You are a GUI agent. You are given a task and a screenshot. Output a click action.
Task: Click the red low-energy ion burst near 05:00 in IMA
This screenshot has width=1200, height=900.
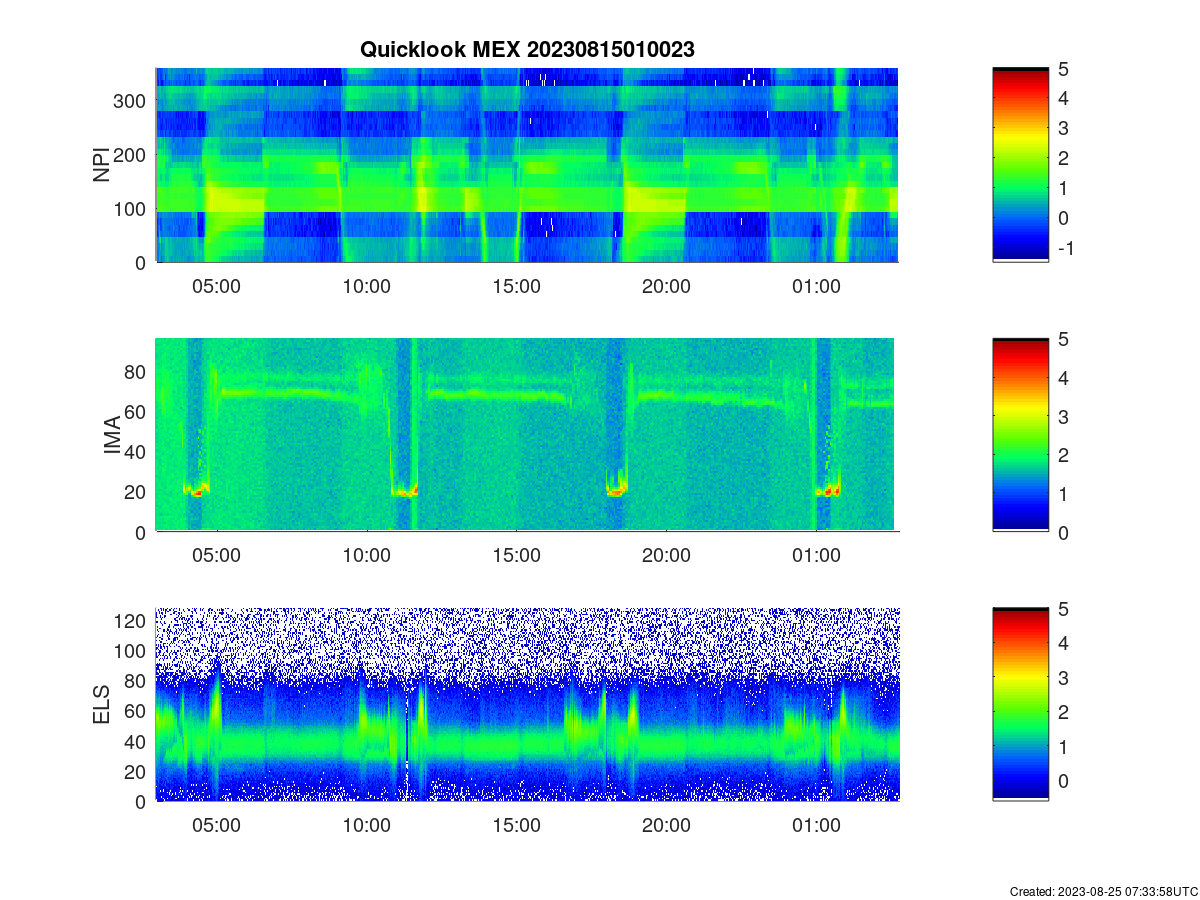197,491
